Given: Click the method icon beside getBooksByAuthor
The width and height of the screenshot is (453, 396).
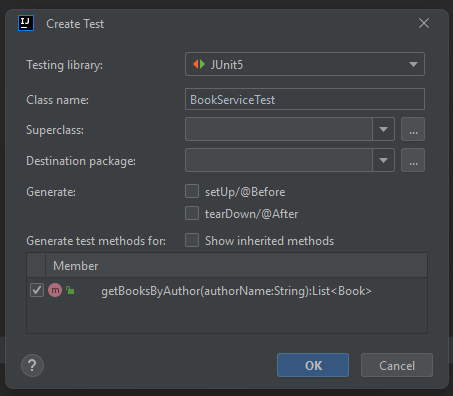Looking at the screenshot, I should point(55,290).
